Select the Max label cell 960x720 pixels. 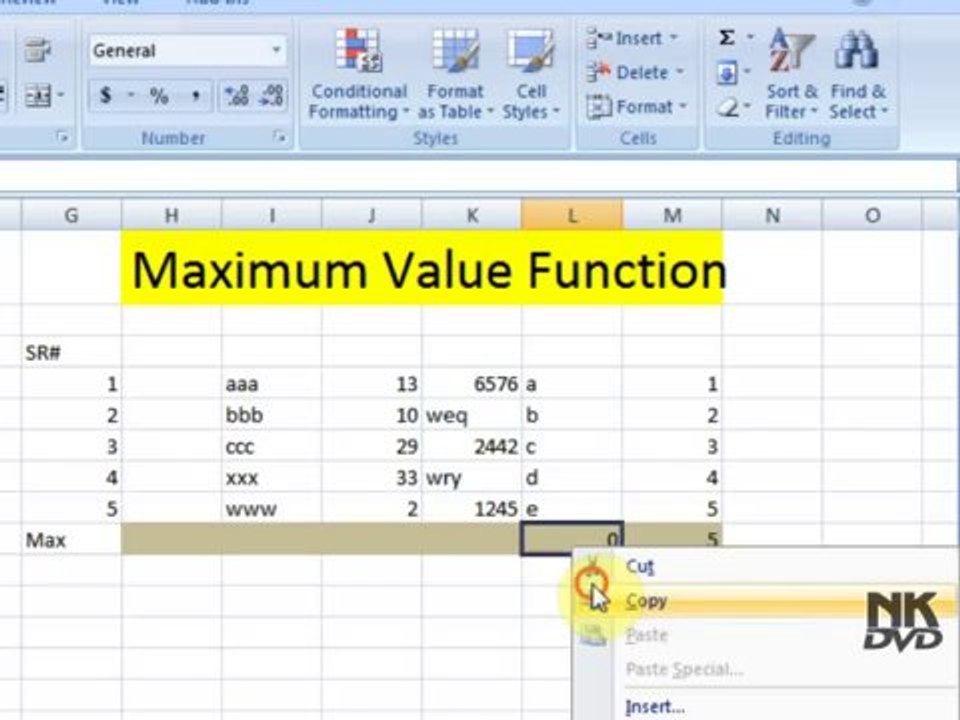coord(71,539)
